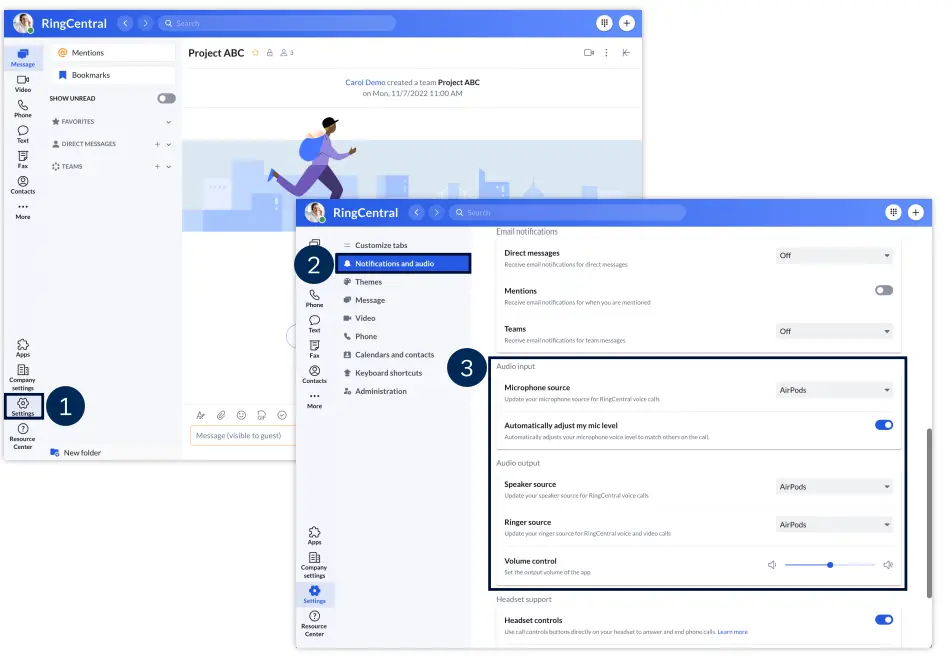Toggle the SHOW UNREAD switch
950x667 pixels.
click(166, 98)
